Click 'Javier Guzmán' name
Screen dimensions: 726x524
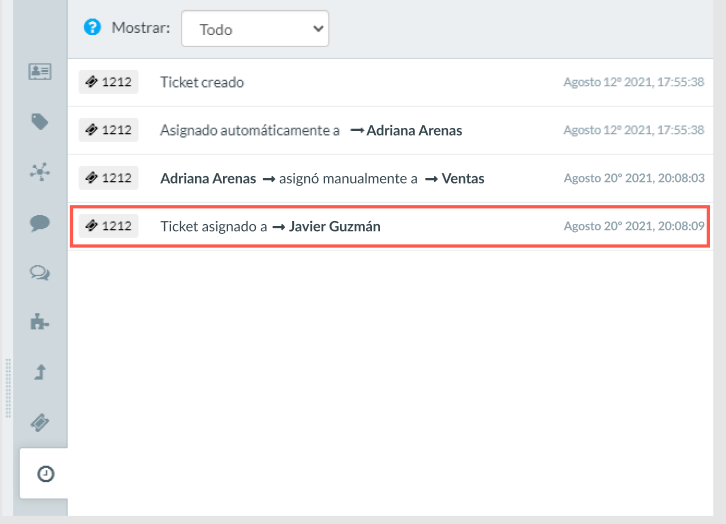click(x=334, y=226)
